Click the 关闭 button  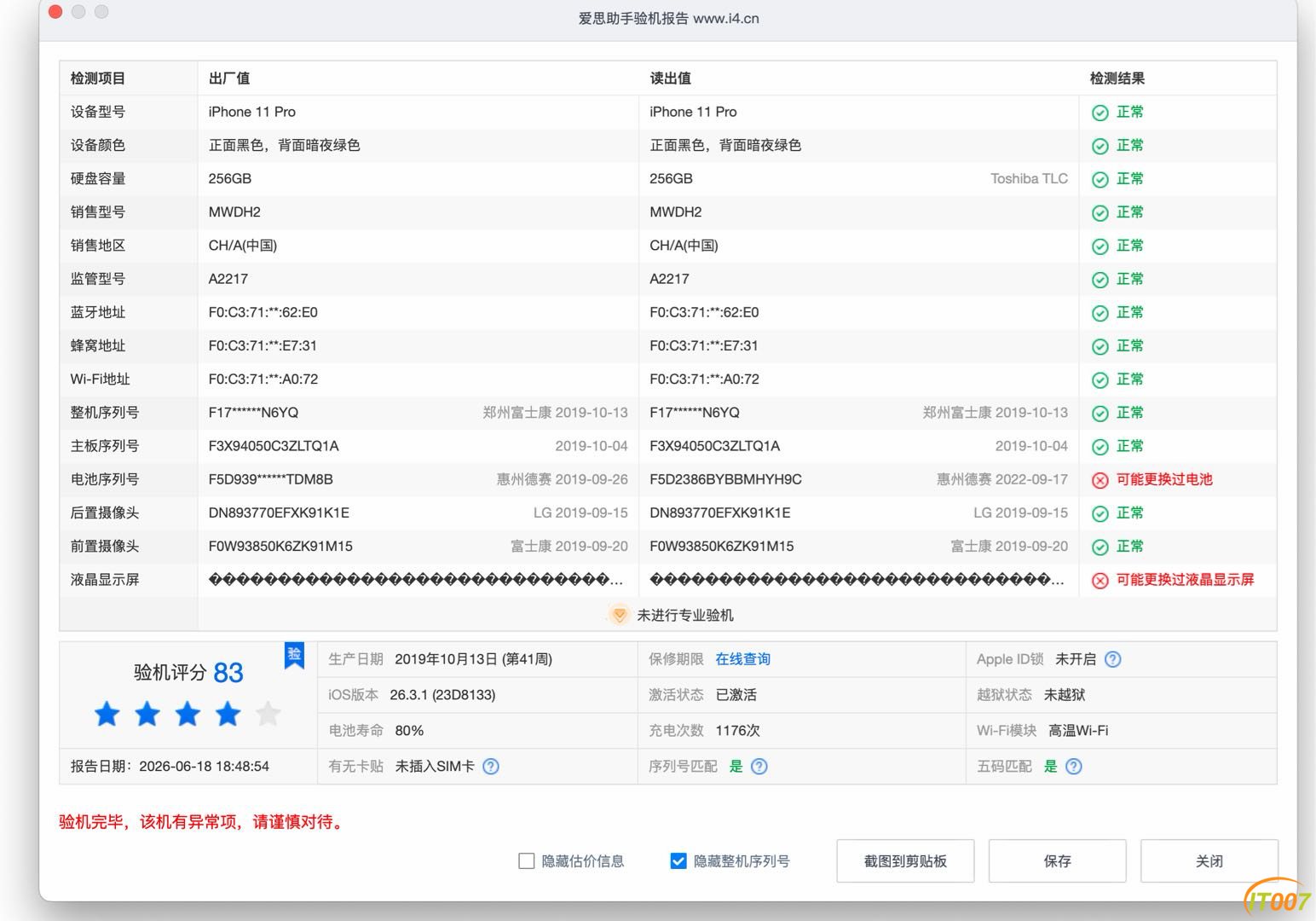[x=1209, y=861]
